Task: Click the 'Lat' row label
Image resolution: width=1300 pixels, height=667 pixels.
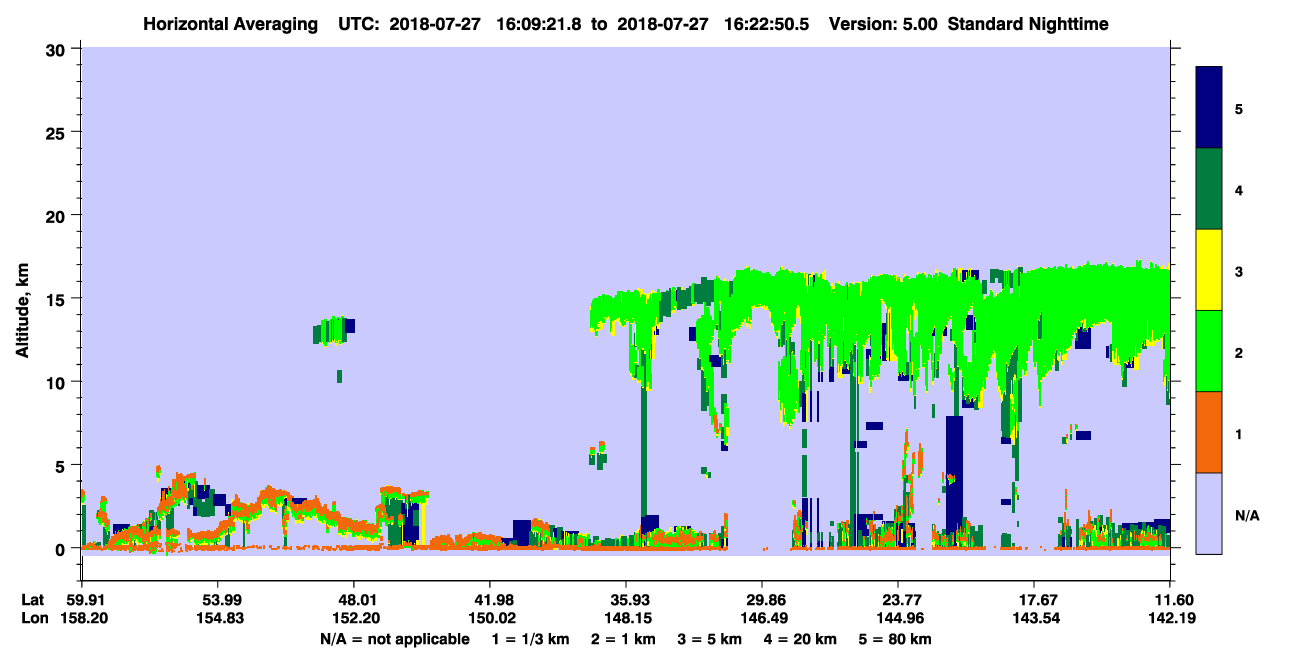Action: [x=32, y=599]
